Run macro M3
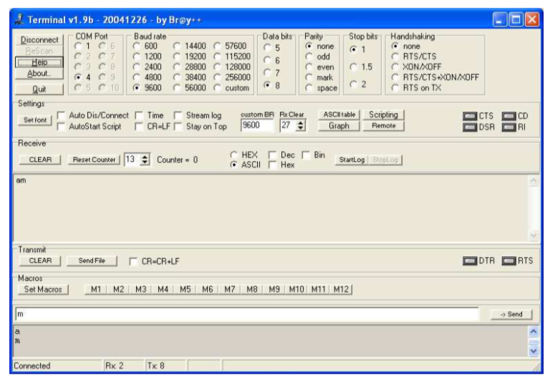This screenshot has width=550, height=381. click(141, 289)
